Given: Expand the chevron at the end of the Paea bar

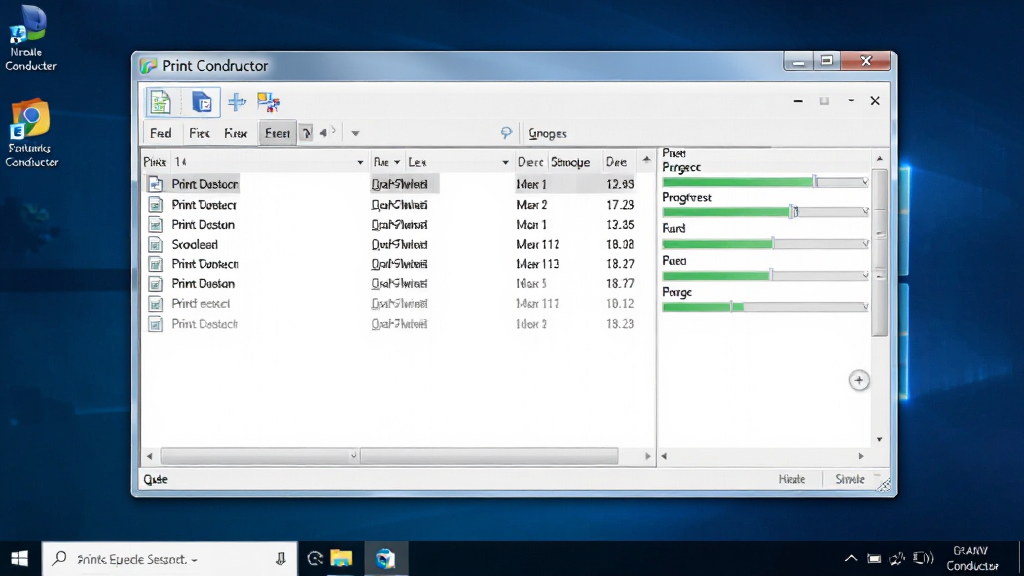Looking at the screenshot, I should click(x=865, y=276).
